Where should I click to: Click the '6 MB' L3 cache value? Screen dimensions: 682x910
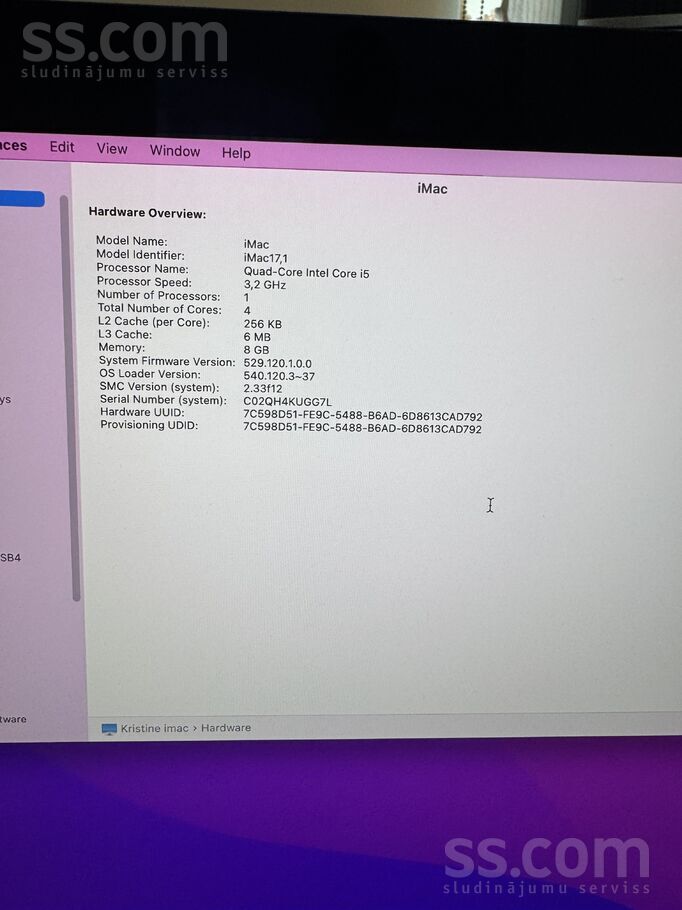click(257, 337)
